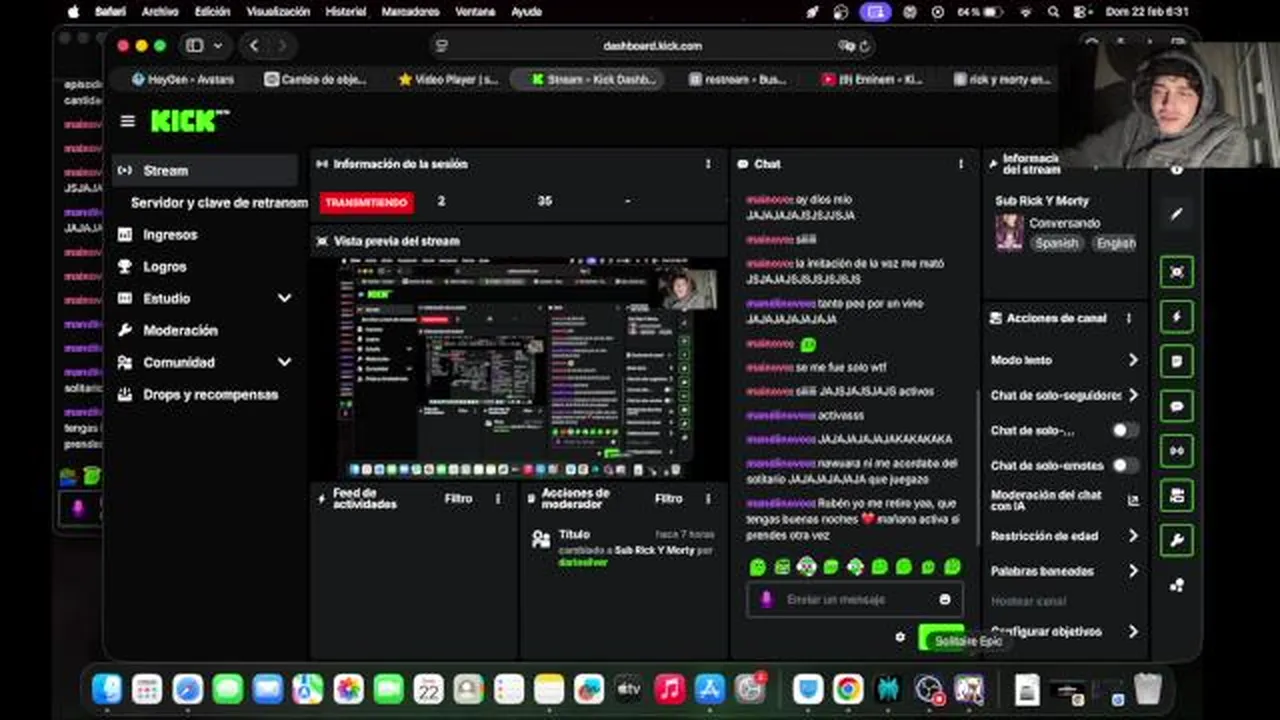Screen dimensions: 1280x720
Task: Open chat settings gear below message box
Action: click(x=900, y=637)
